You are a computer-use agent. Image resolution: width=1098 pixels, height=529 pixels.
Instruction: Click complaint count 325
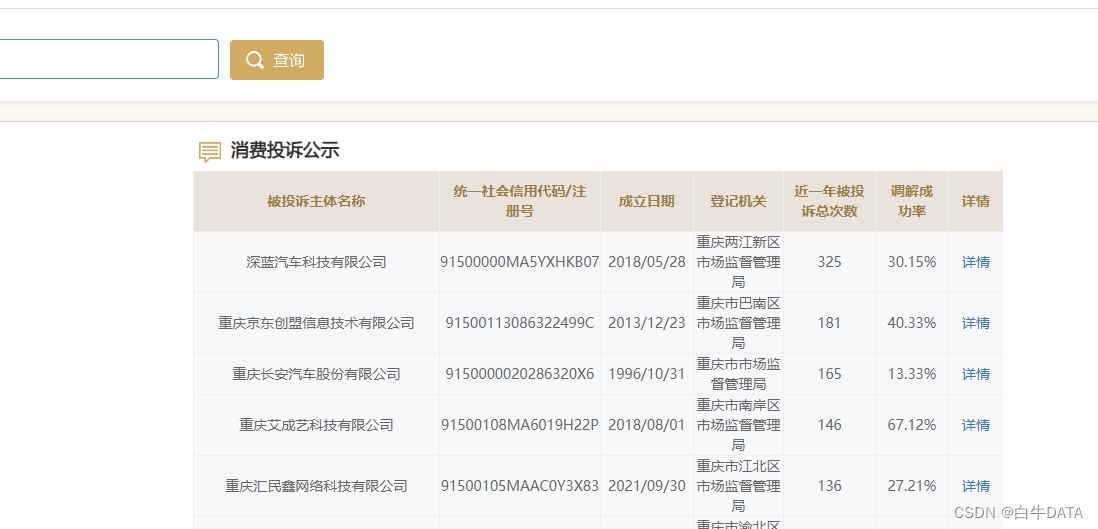click(x=829, y=263)
